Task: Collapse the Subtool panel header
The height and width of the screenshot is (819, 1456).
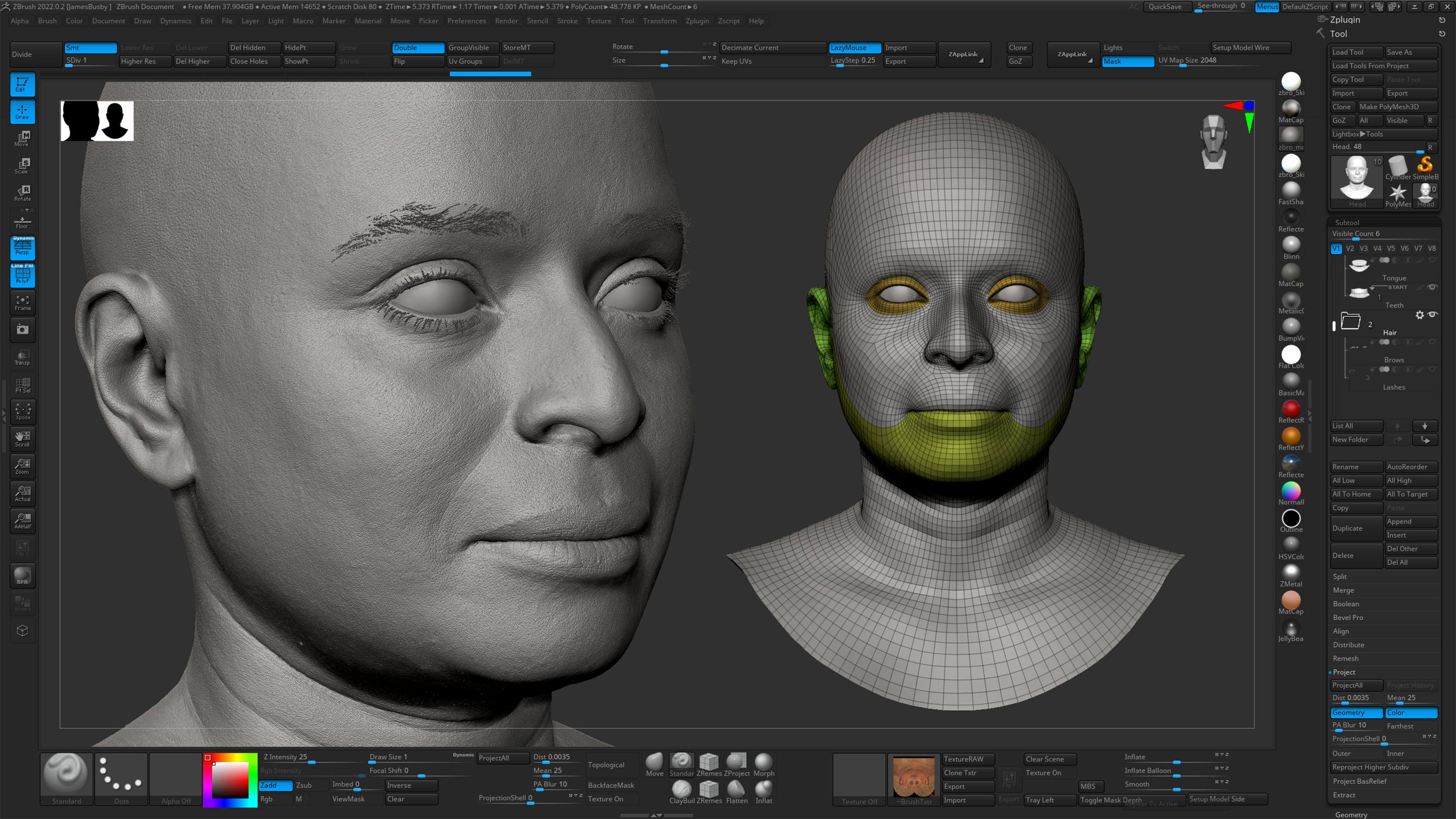Action: [x=1347, y=222]
